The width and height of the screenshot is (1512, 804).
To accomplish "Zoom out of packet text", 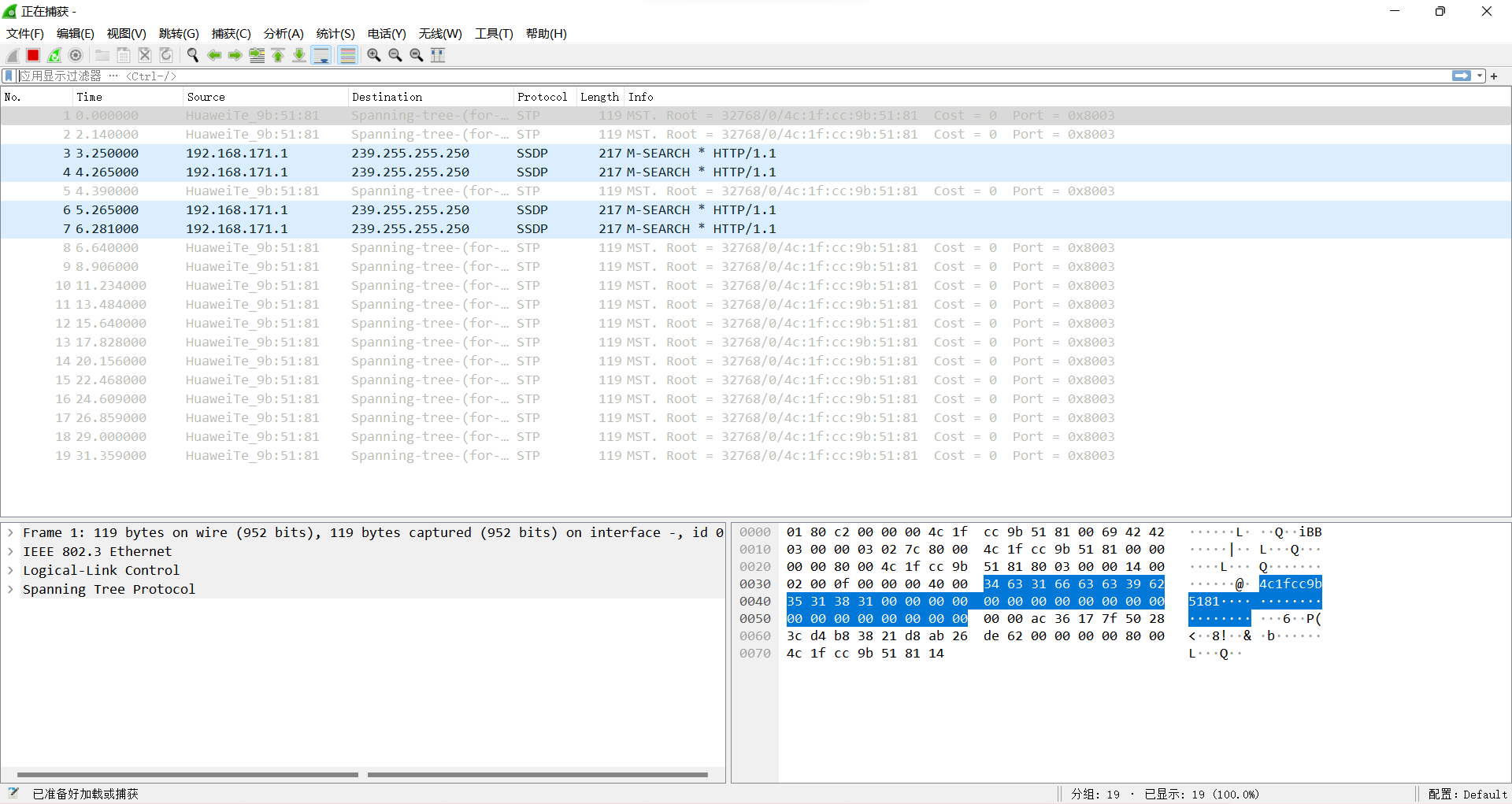I will [395, 55].
